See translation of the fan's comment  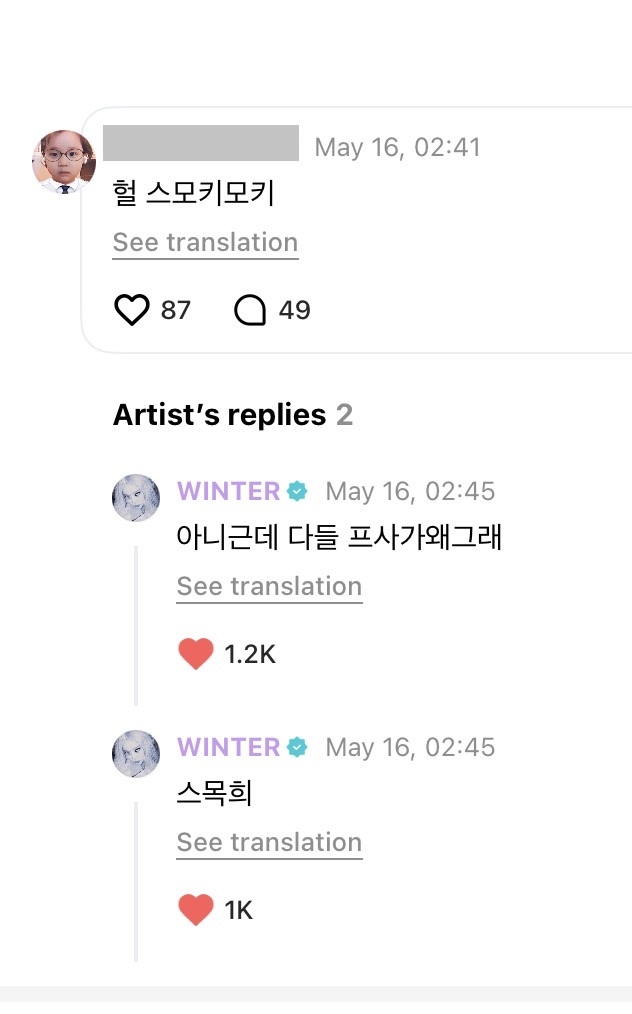(x=205, y=243)
